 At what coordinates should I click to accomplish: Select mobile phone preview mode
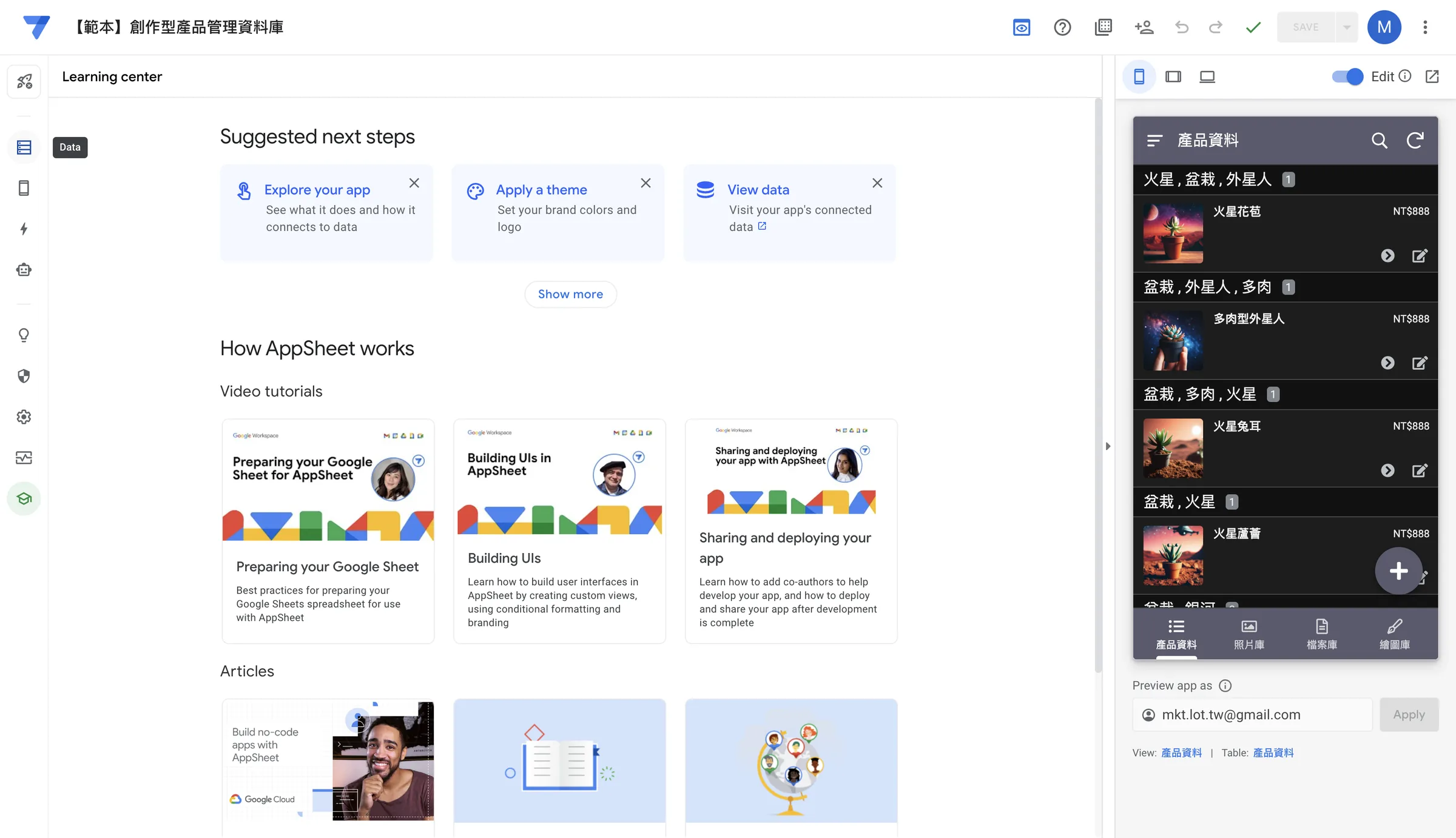coord(1139,76)
